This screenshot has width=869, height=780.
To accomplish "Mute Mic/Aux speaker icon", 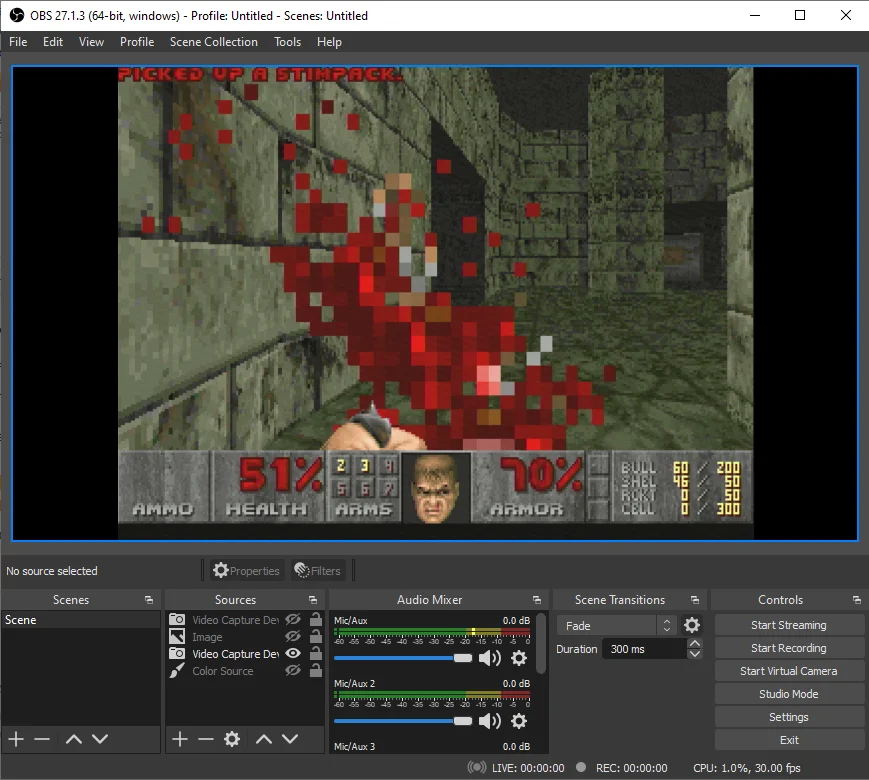I will click(489, 658).
